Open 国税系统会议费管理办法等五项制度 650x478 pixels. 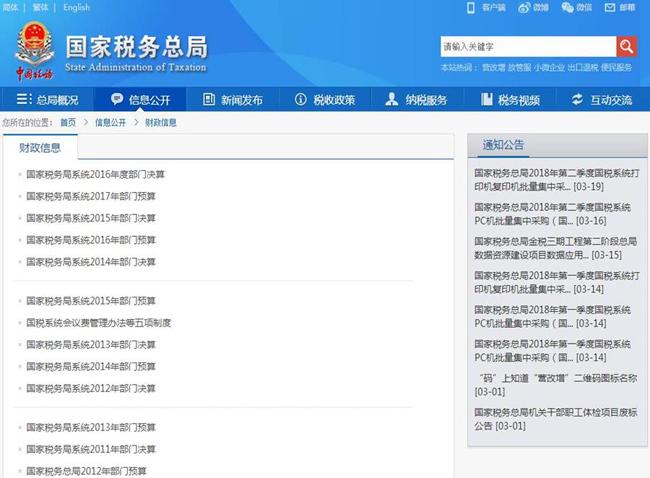click(x=99, y=323)
